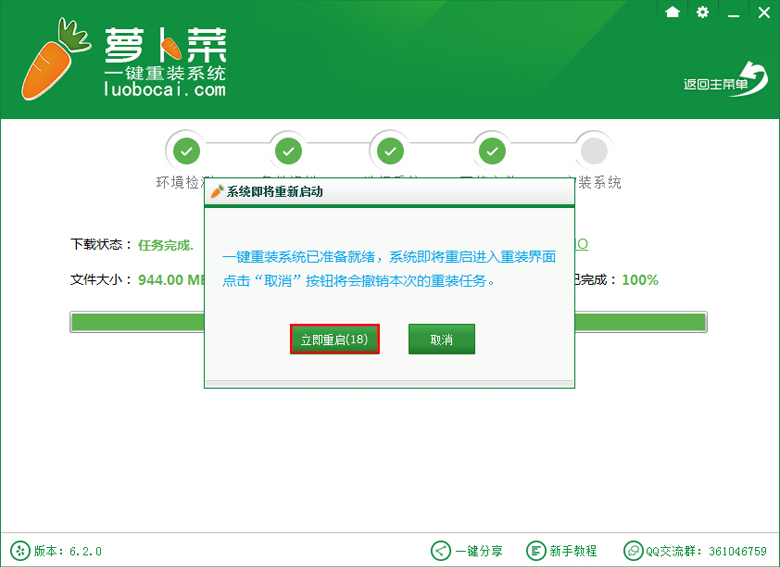The image size is (780, 567).
Task: Click the QQ交流群 chat icon
Action: tap(632, 551)
